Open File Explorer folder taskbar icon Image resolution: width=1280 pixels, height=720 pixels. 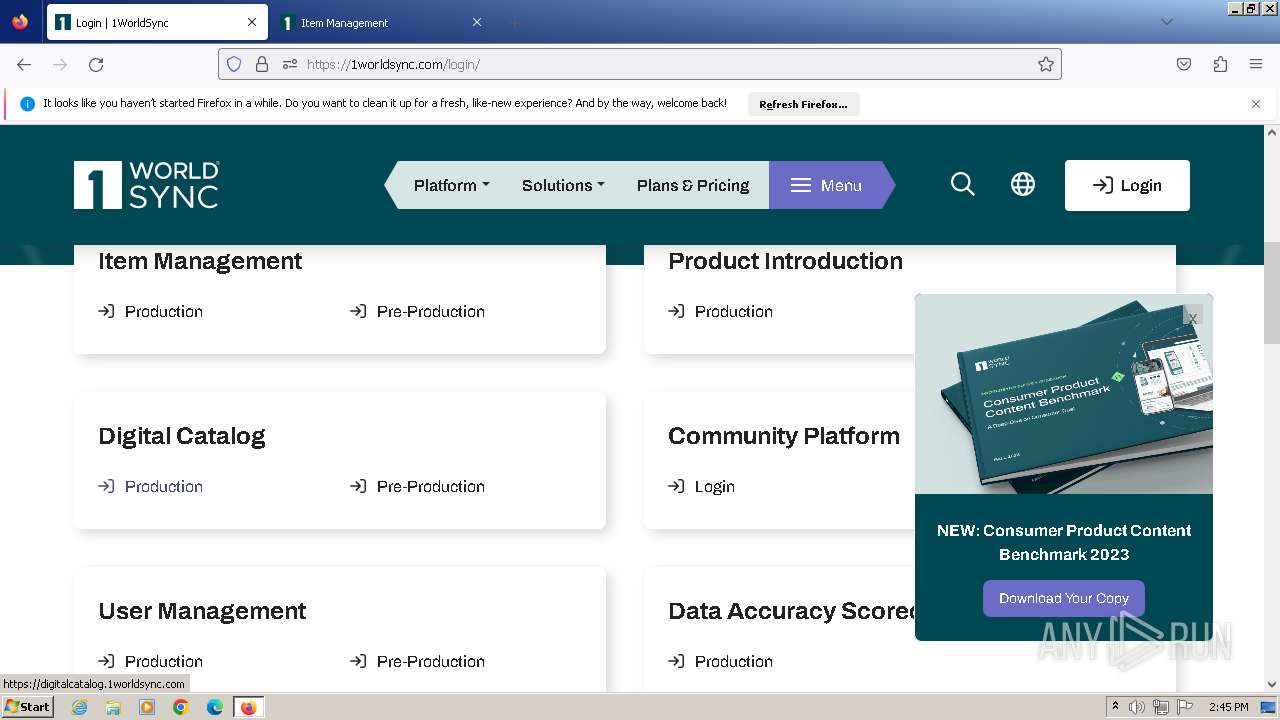tap(113, 707)
